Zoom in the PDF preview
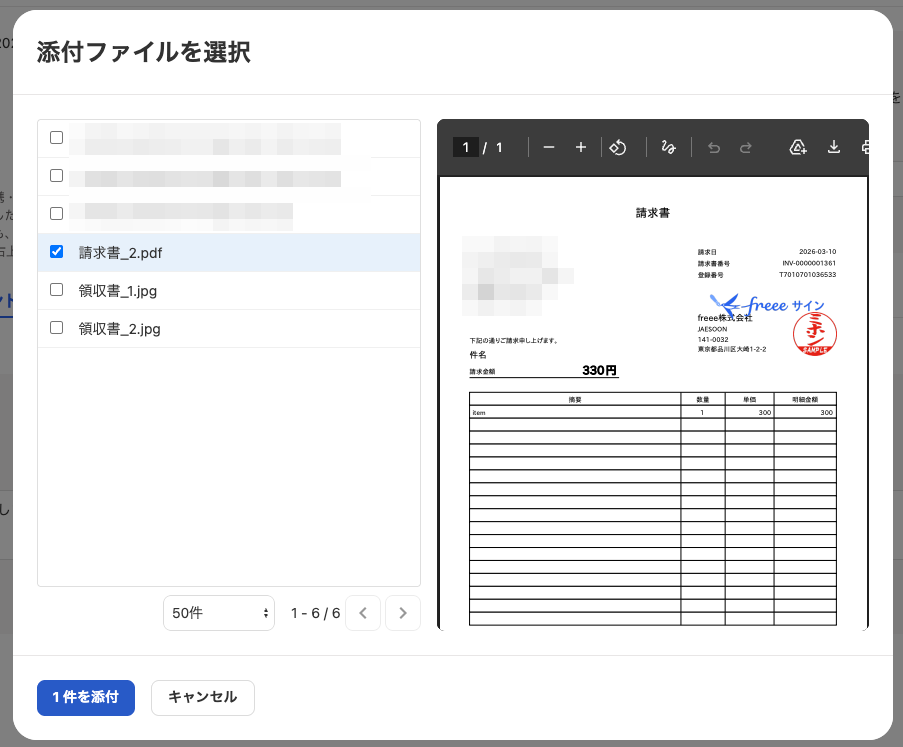Viewport: 903px width, 747px height. coord(580,148)
